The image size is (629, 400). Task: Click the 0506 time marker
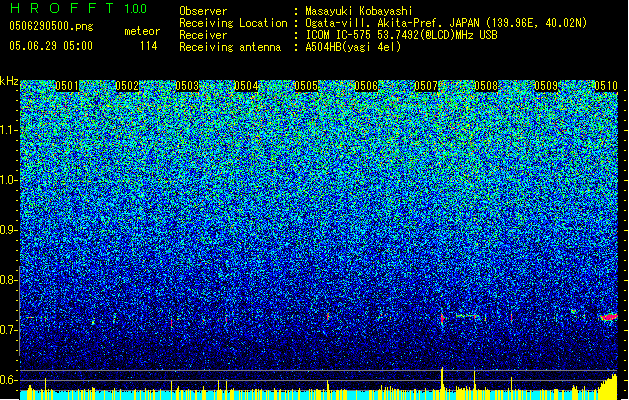click(x=366, y=86)
